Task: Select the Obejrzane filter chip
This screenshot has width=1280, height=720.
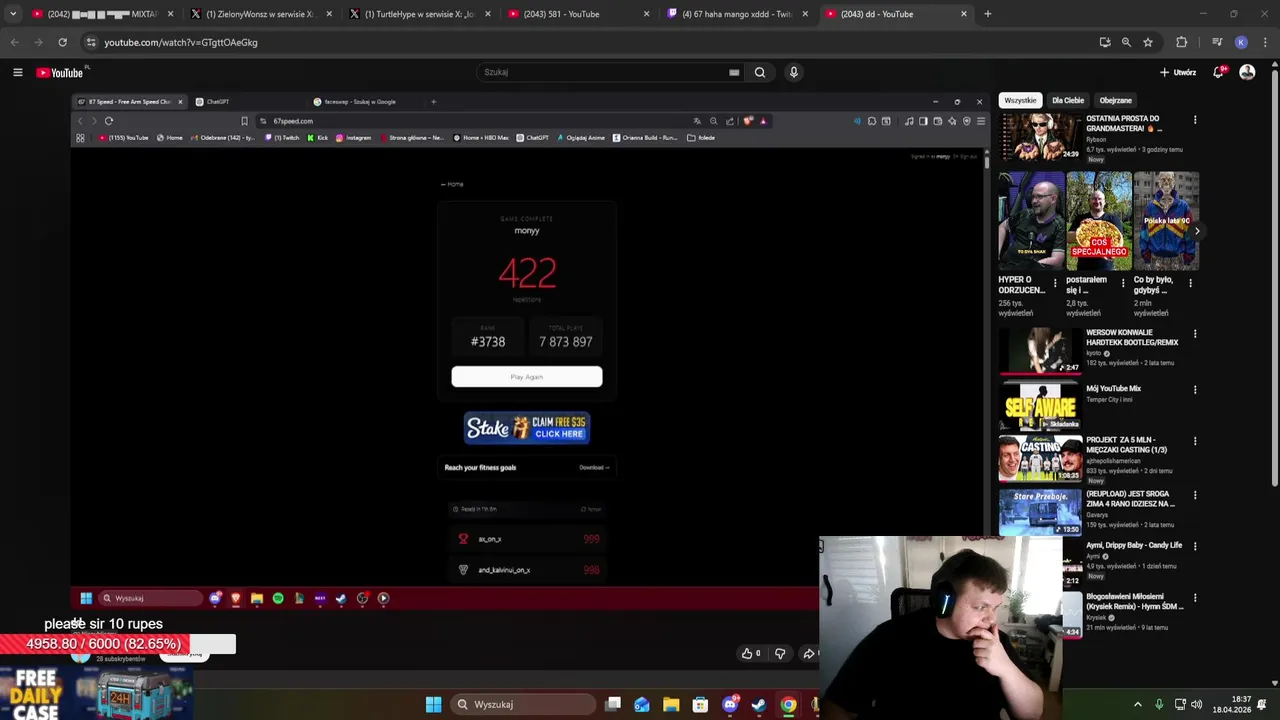Action: click(x=1116, y=100)
